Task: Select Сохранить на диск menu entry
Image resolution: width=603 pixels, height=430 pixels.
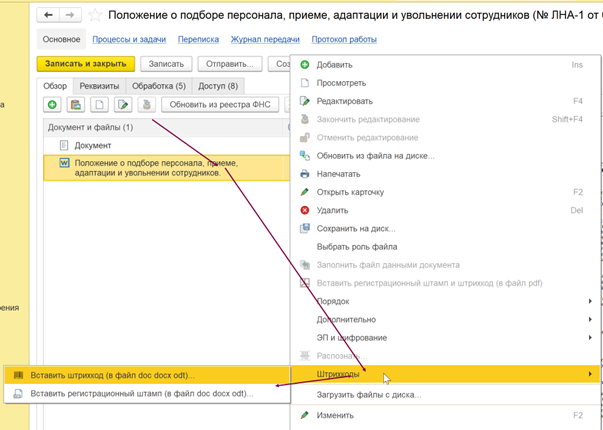Action: tap(446, 228)
